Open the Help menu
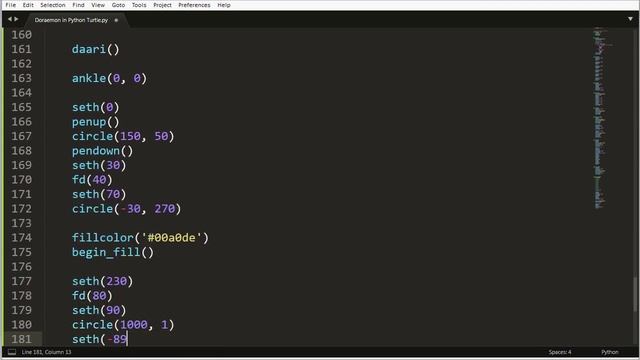This screenshot has height=360, width=640. (x=224, y=5)
